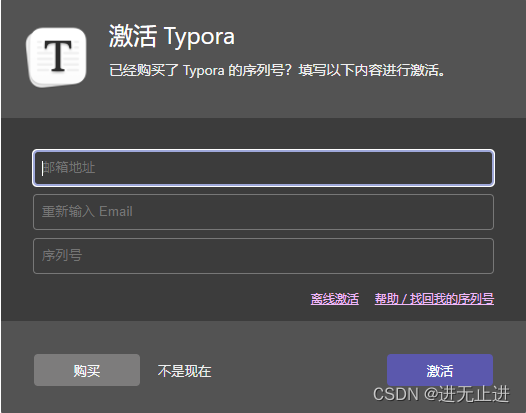Open the 离线激活 offline activation link
Viewport: 526px width, 413px height.
click(334, 299)
